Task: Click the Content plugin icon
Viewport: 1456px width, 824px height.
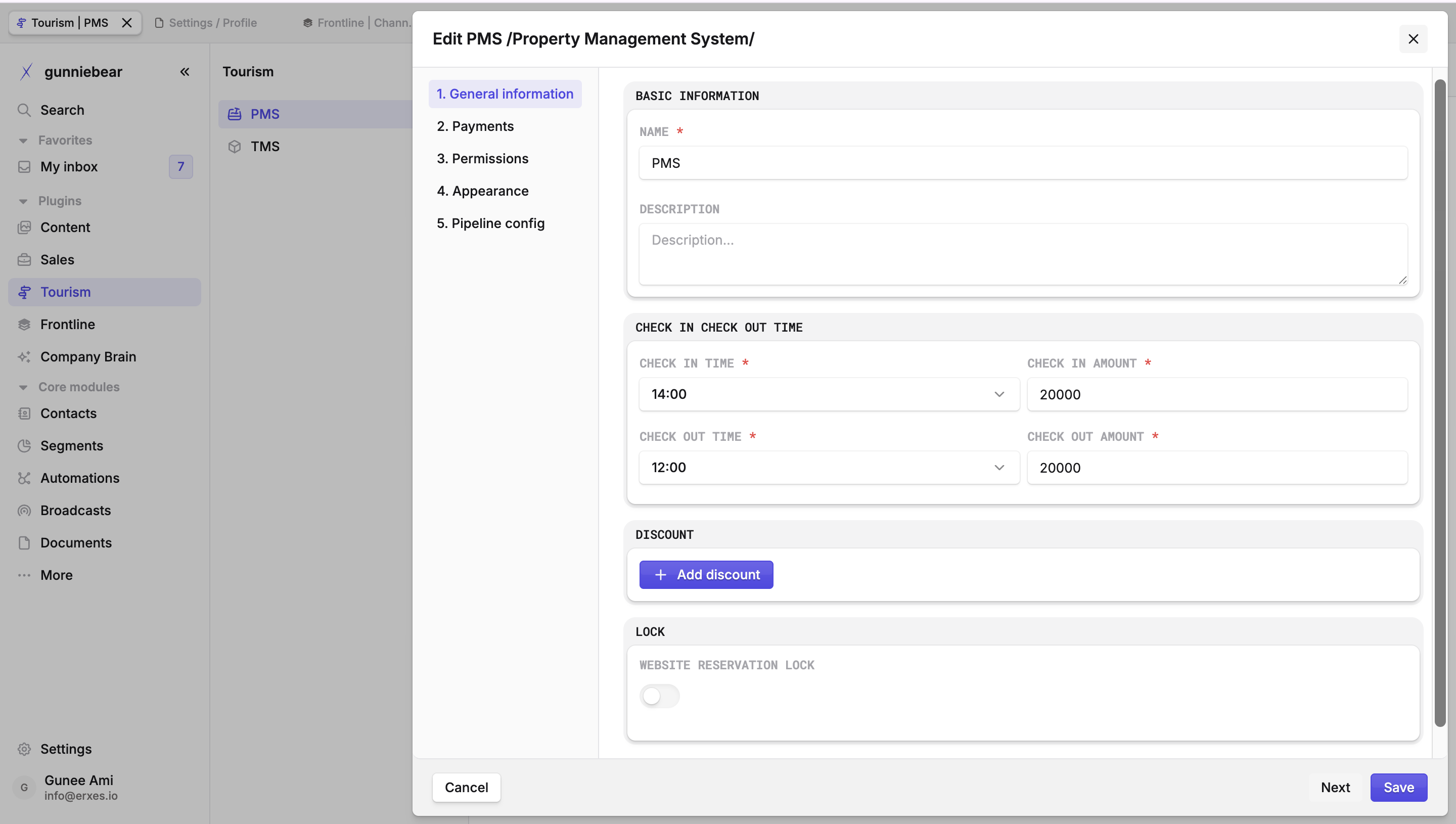Action: tap(24, 227)
